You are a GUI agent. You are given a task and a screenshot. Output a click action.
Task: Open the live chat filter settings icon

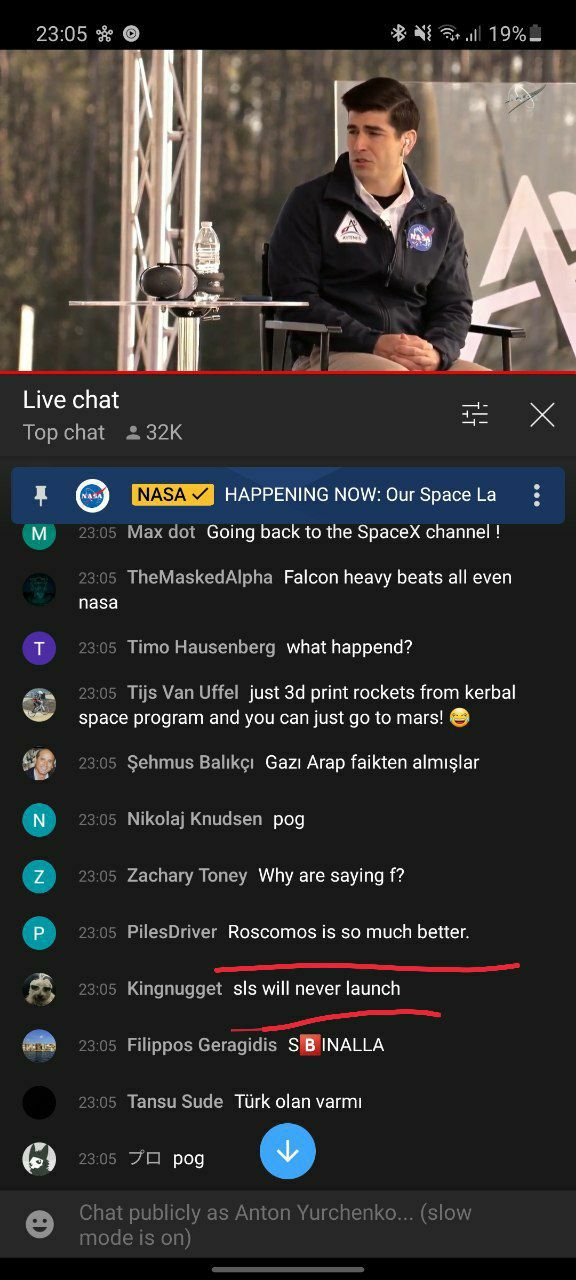point(475,414)
